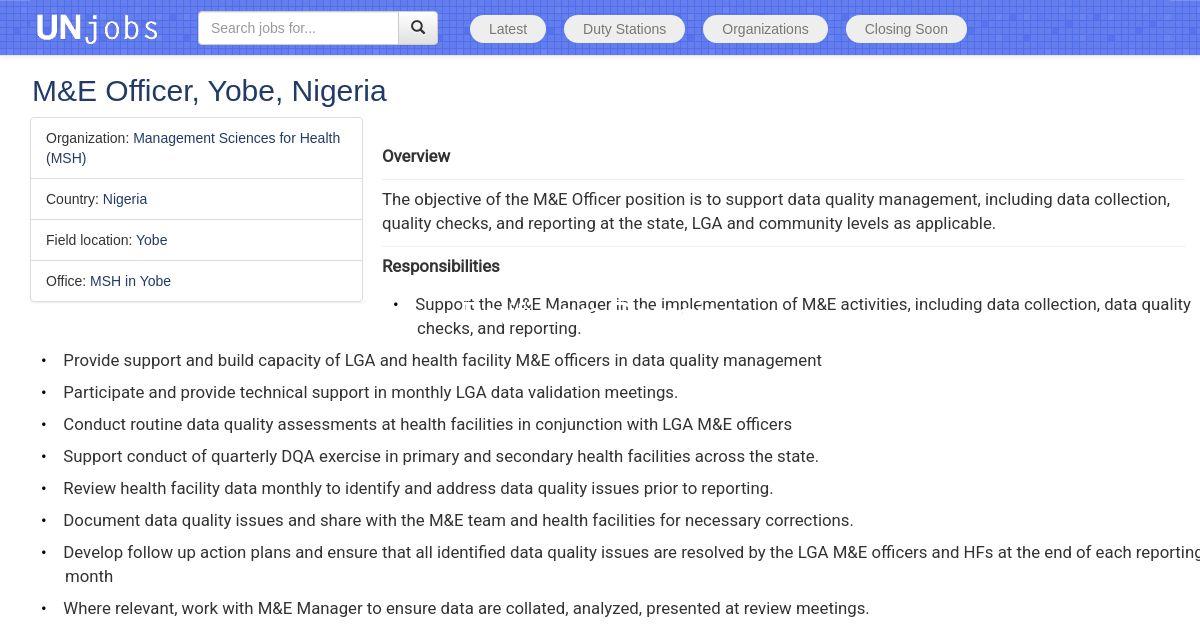The image size is (1200, 628).
Task: Open Management Sciences for Health link
Action: [236, 138]
